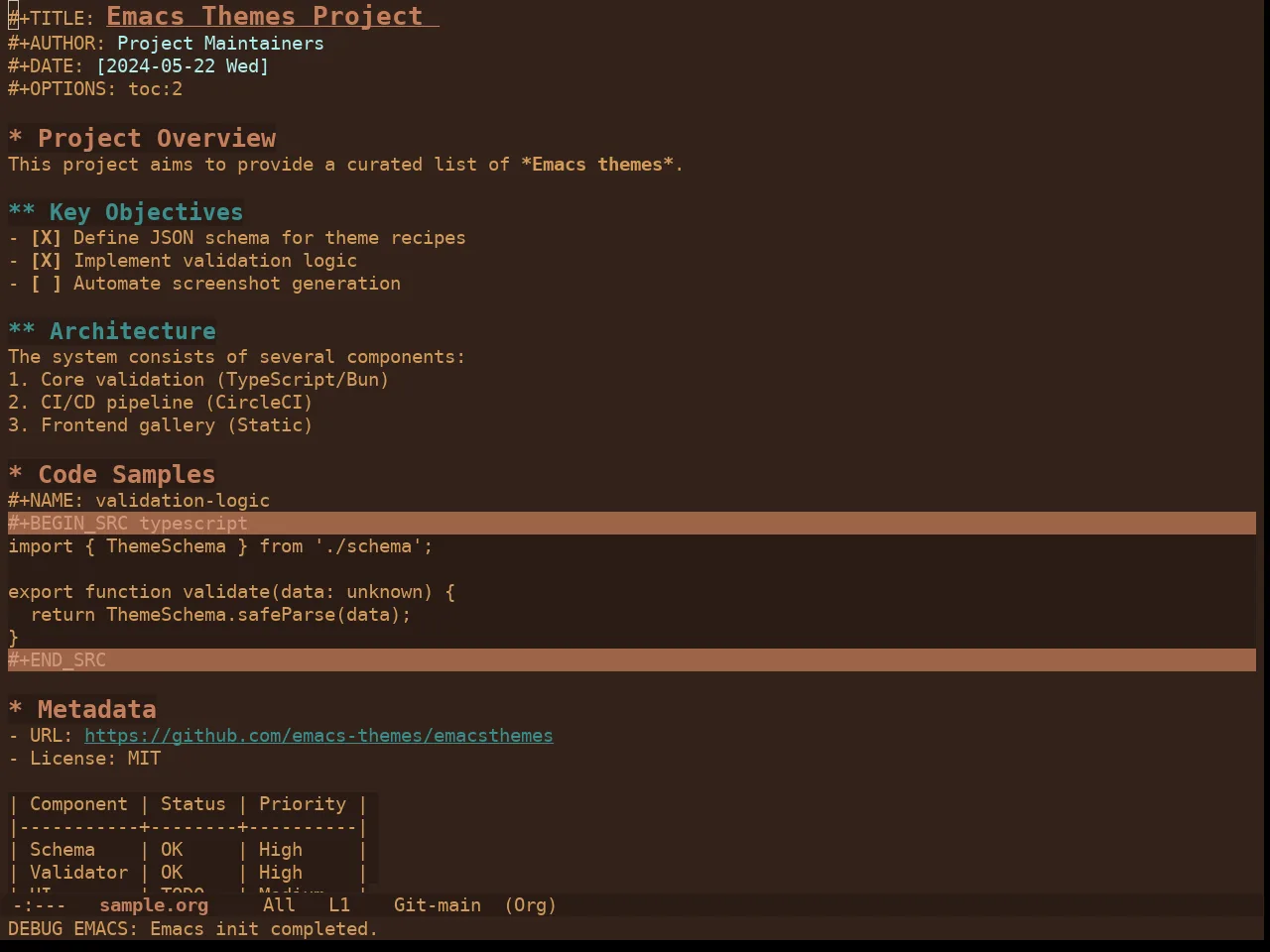
Task: Click the 'Validator' table cell
Action: (78, 873)
